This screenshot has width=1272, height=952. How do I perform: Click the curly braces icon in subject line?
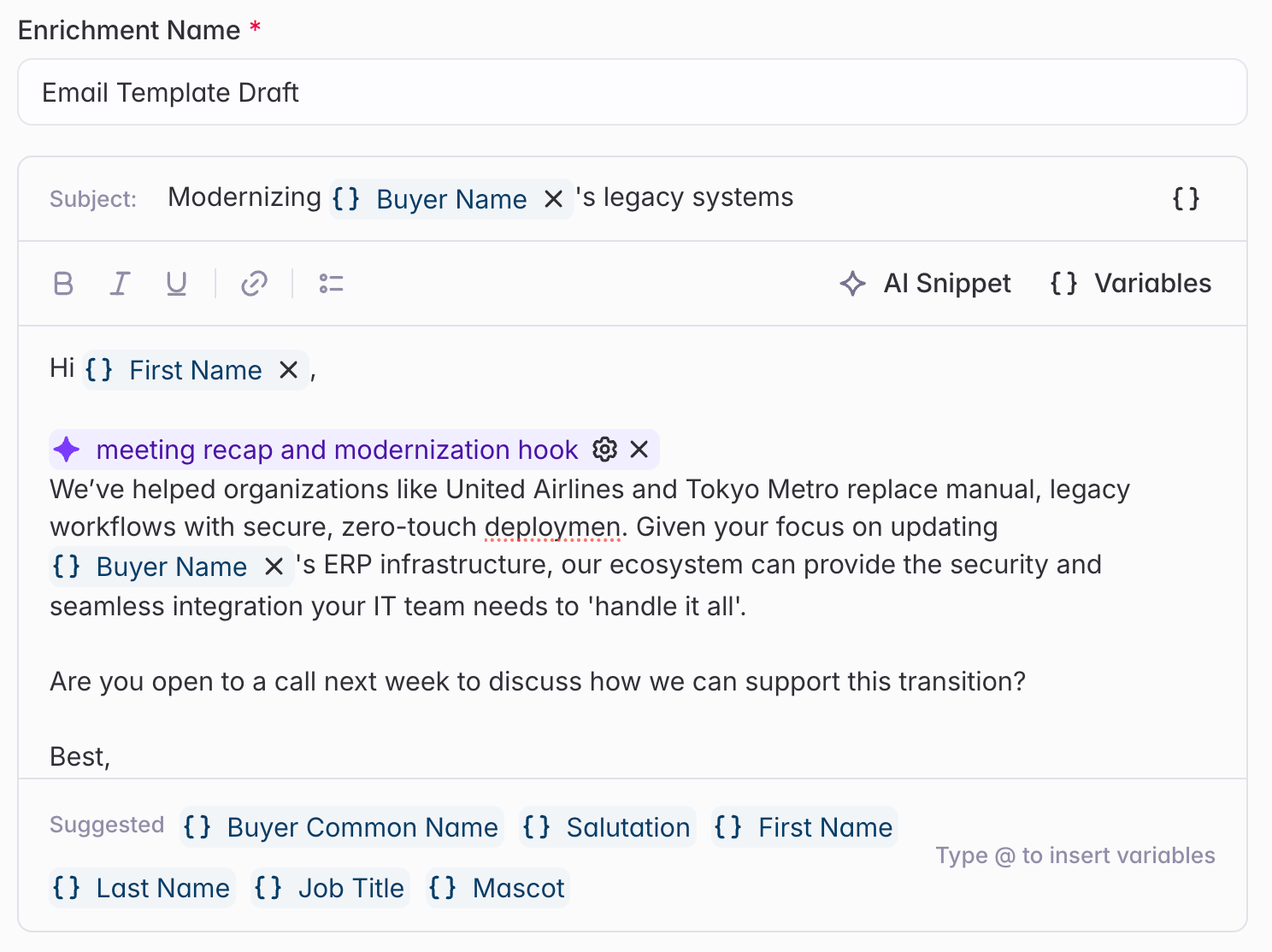click(x=1186, y=199)
